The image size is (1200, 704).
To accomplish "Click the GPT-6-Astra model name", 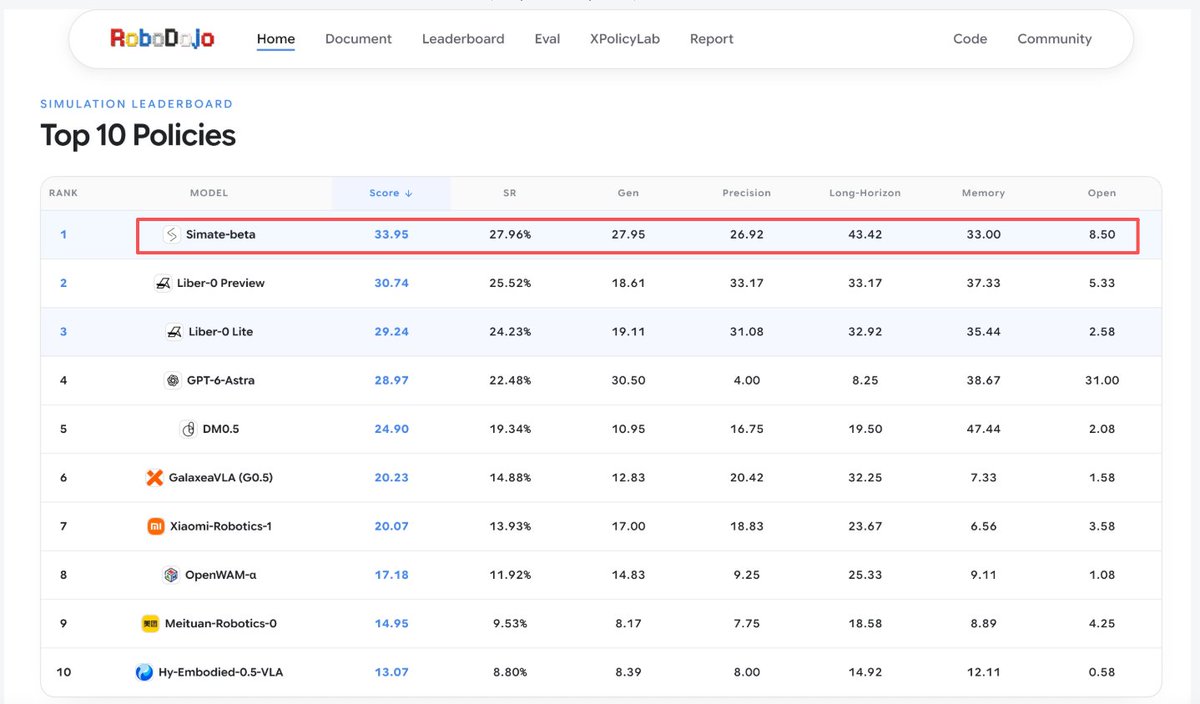I will point(221,381).
